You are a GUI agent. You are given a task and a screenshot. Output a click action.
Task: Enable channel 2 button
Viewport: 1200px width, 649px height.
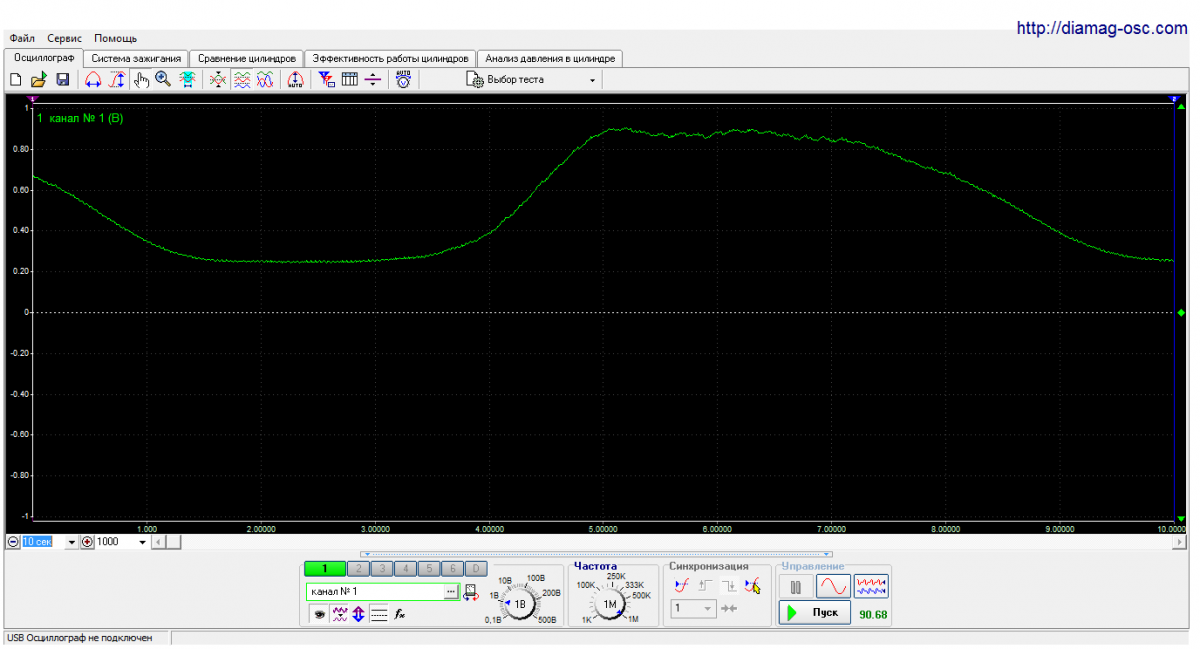pyautogui.click(x=357, y=569)
